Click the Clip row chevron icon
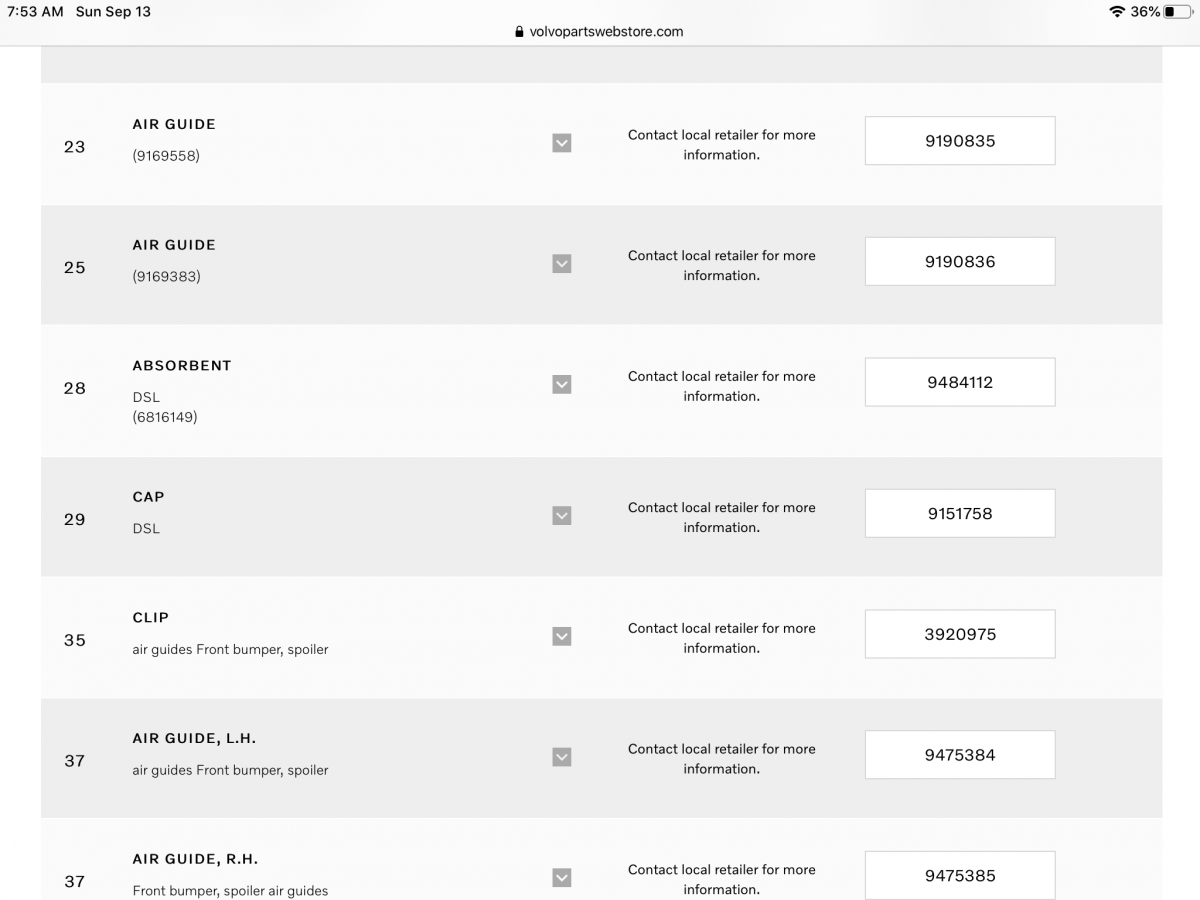Image resolution: width=1200 pixels, height=900 pixels. pyautogui.click(x=562, y=637)
